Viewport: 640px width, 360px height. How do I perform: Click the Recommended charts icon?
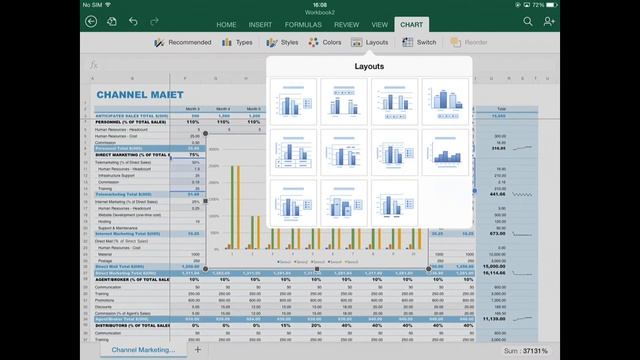pyautogui.click(x=159, y=42)
